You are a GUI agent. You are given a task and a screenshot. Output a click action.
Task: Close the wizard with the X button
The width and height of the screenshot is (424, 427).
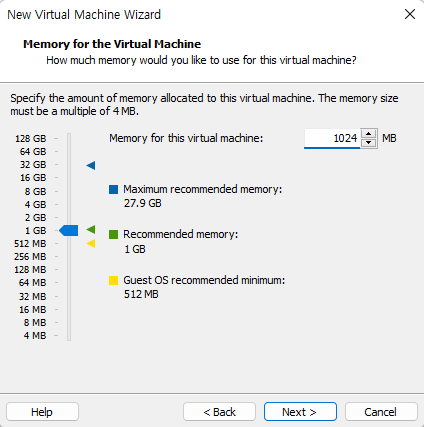click(410, 14)
